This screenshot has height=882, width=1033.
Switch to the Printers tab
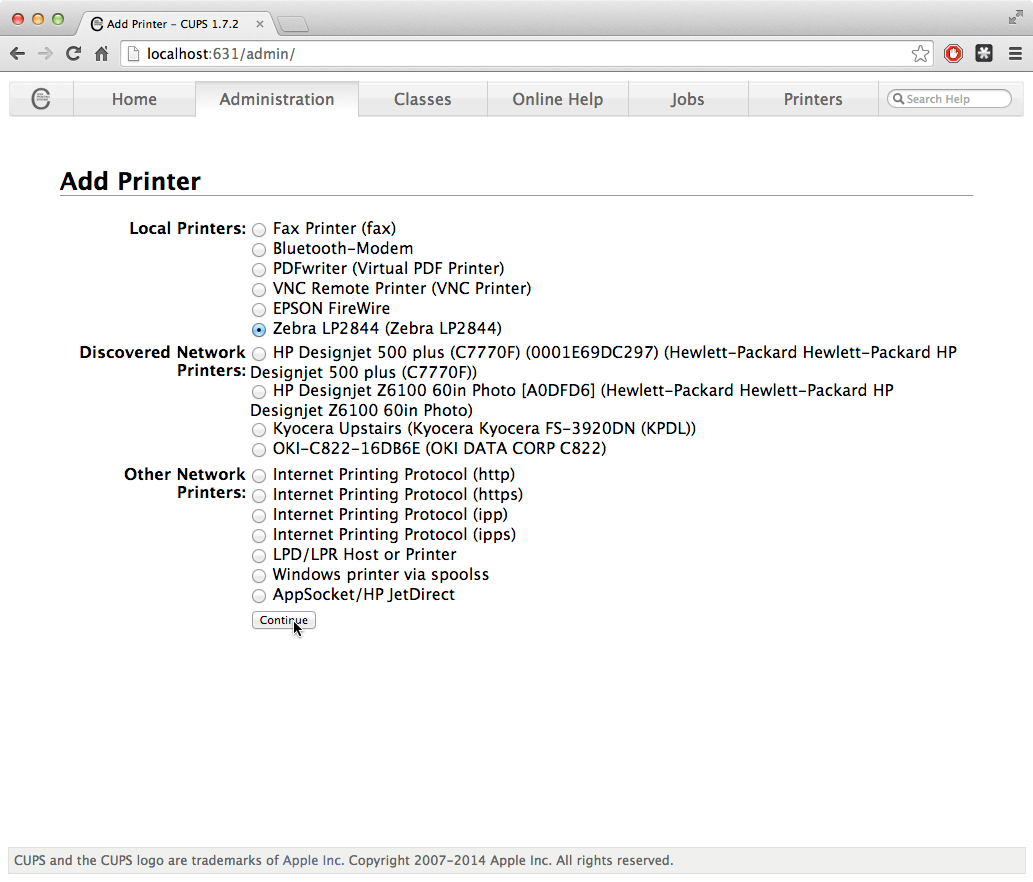coord(813,99)
